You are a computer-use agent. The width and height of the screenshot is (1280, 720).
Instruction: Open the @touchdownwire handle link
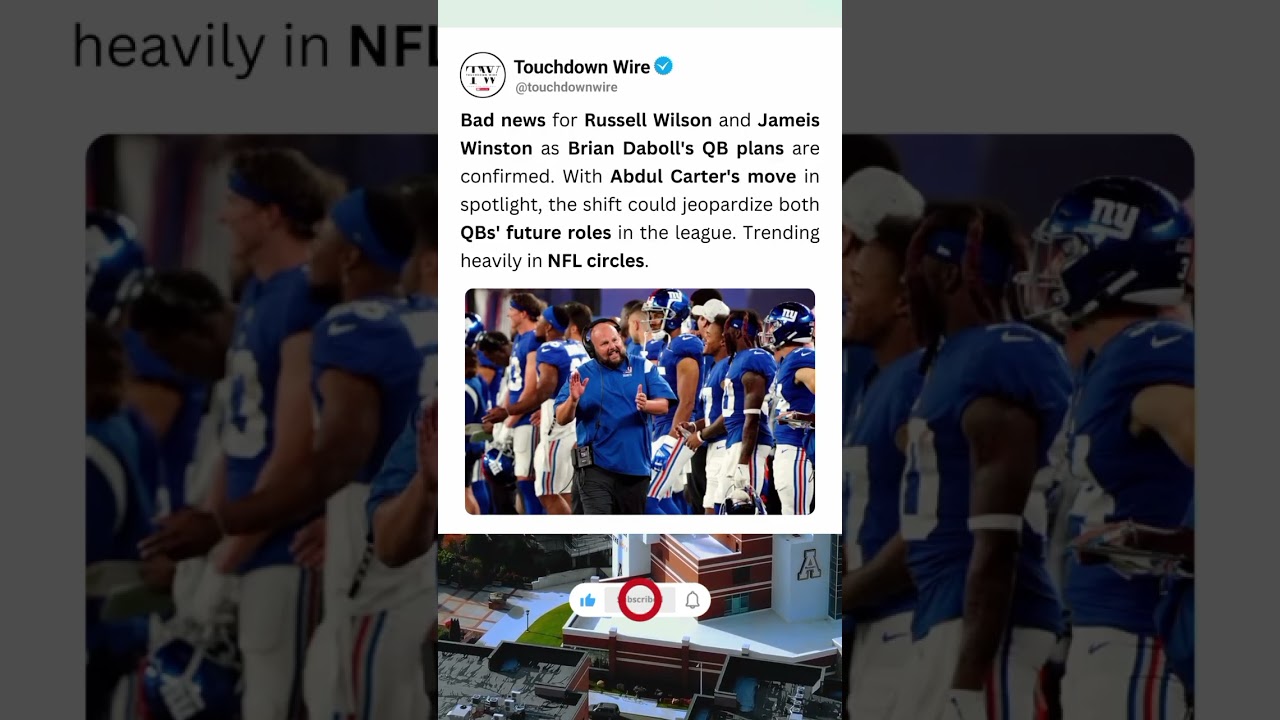click(566, 88)
